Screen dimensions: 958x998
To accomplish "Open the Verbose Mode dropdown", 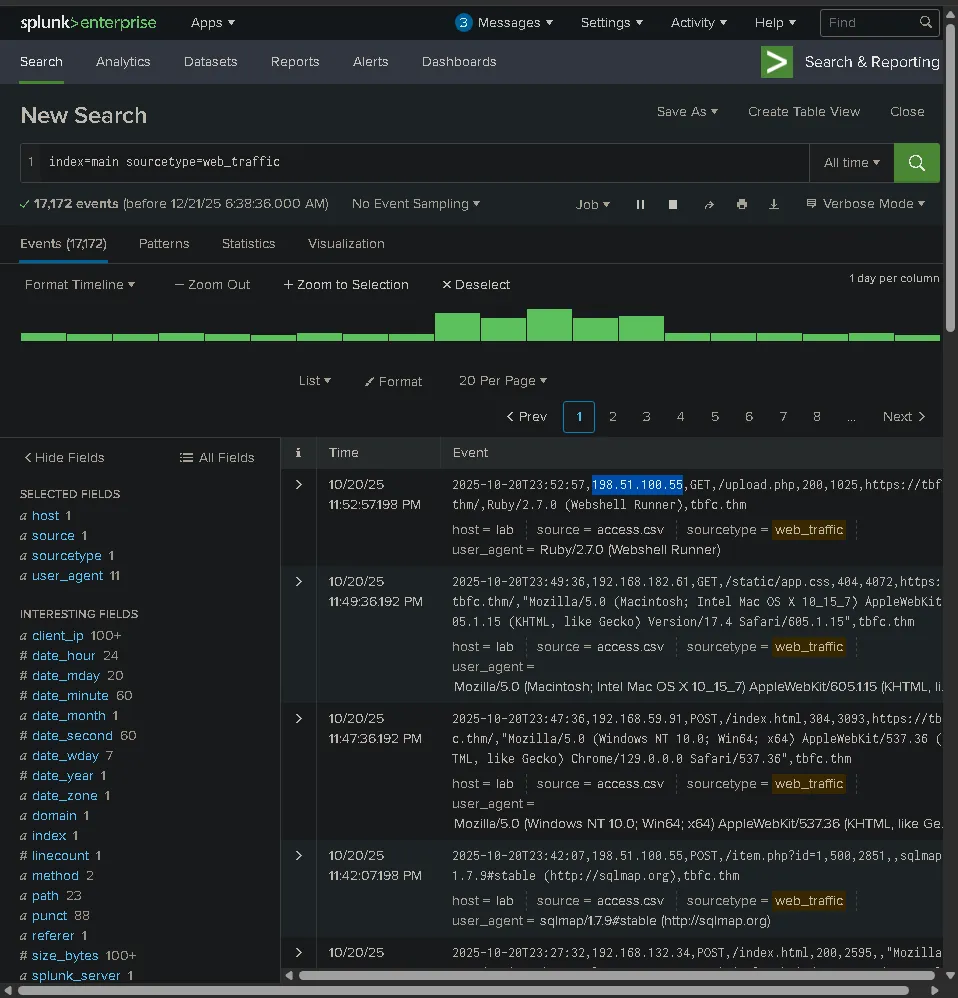I will 865,204.
